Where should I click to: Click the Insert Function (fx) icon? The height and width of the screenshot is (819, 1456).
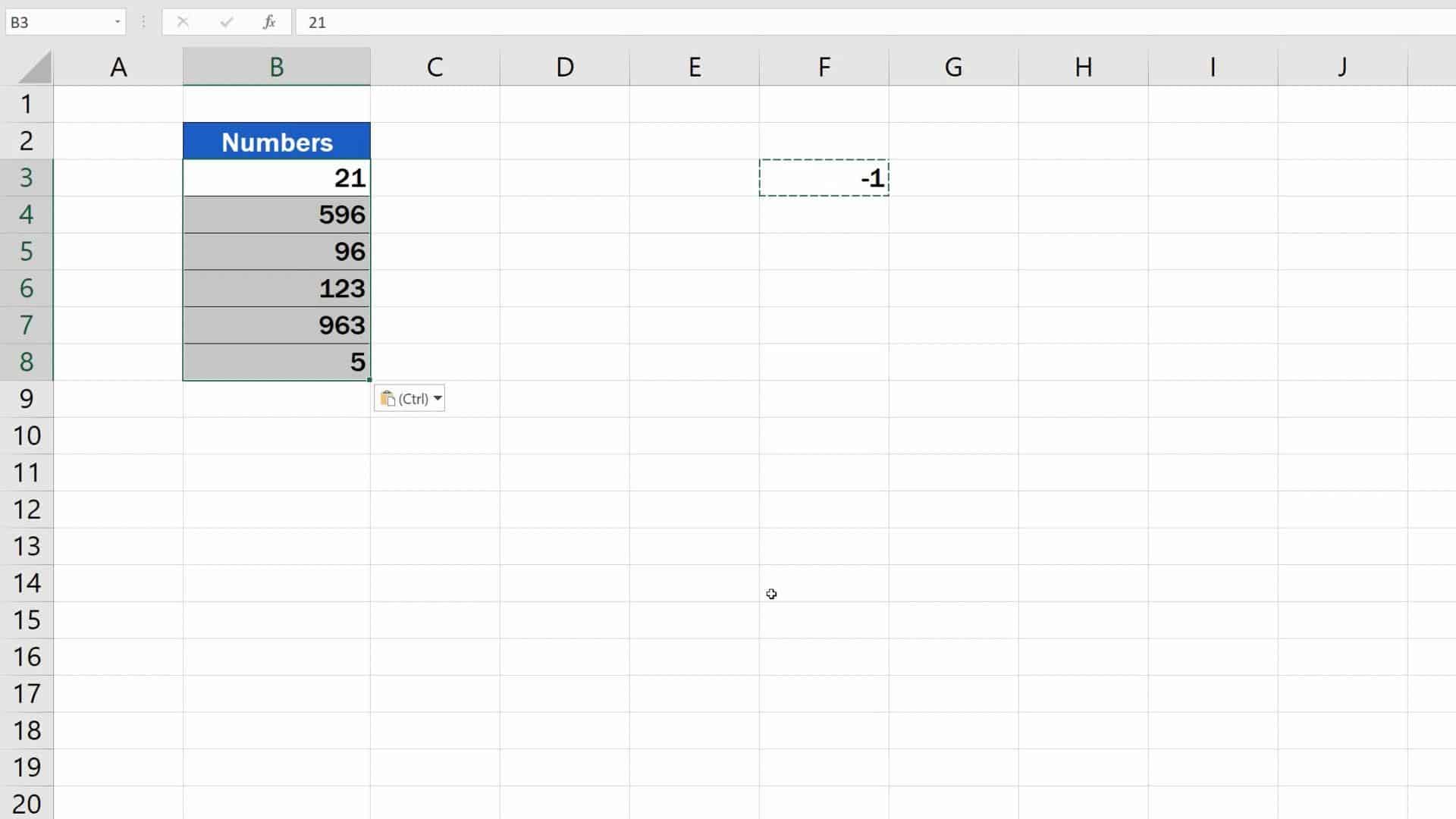click(268, 22)
